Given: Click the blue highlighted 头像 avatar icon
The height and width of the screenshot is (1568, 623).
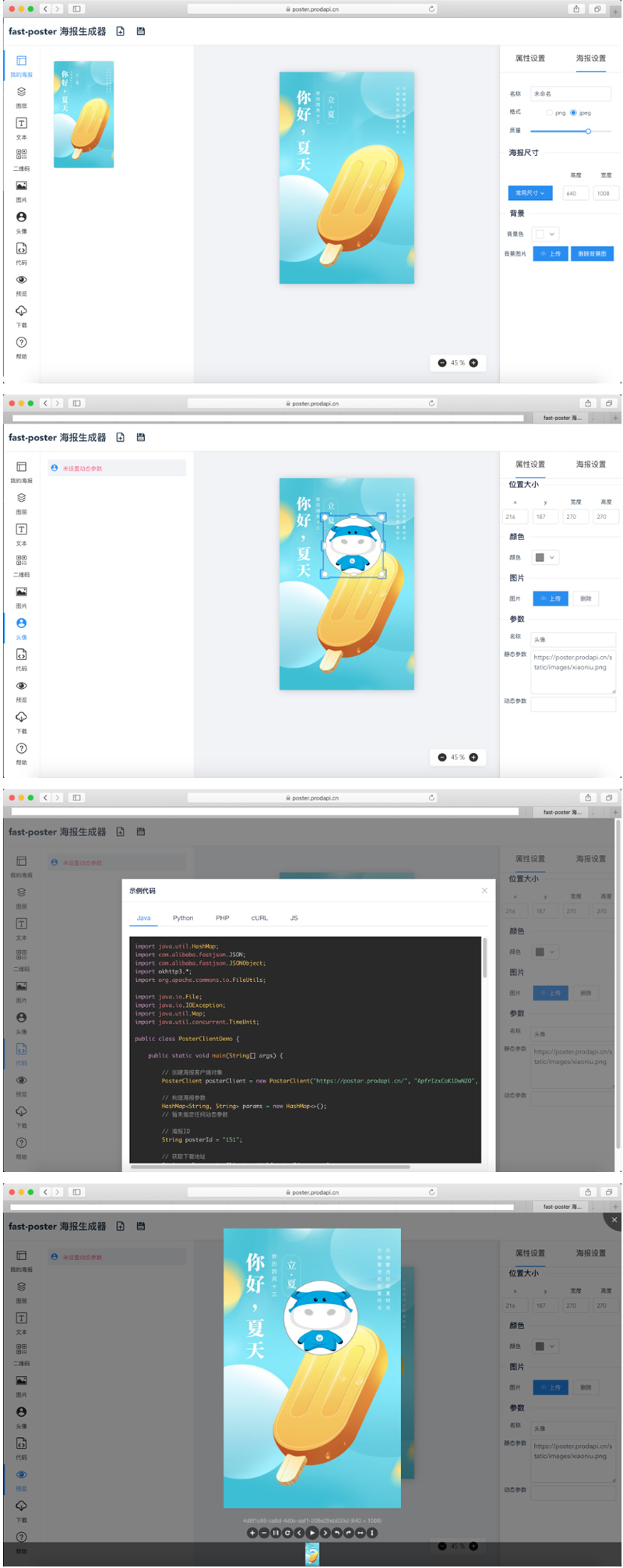Looking at the screenshot, I should tap(21, 623).
